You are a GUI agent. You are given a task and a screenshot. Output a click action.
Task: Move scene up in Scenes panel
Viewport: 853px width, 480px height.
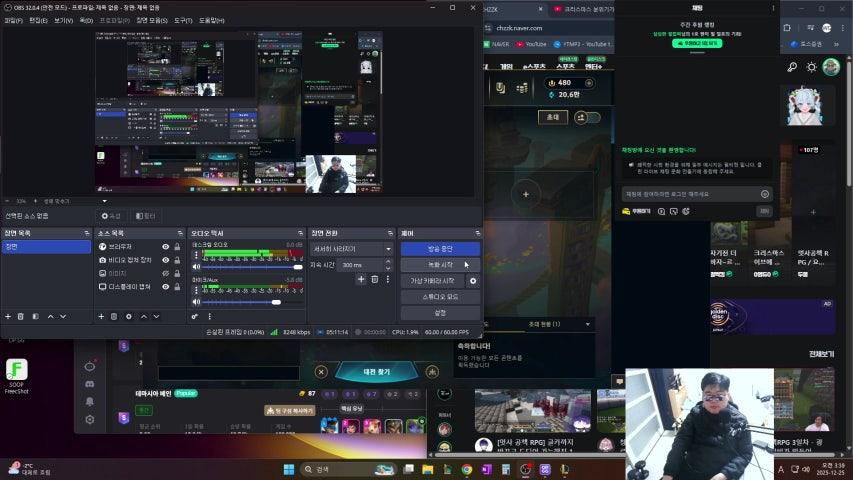51,316
